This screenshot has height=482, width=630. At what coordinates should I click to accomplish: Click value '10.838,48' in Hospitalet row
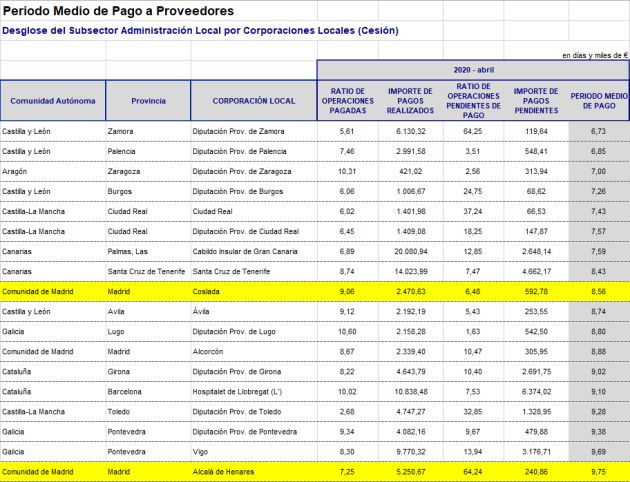[411, 392]
